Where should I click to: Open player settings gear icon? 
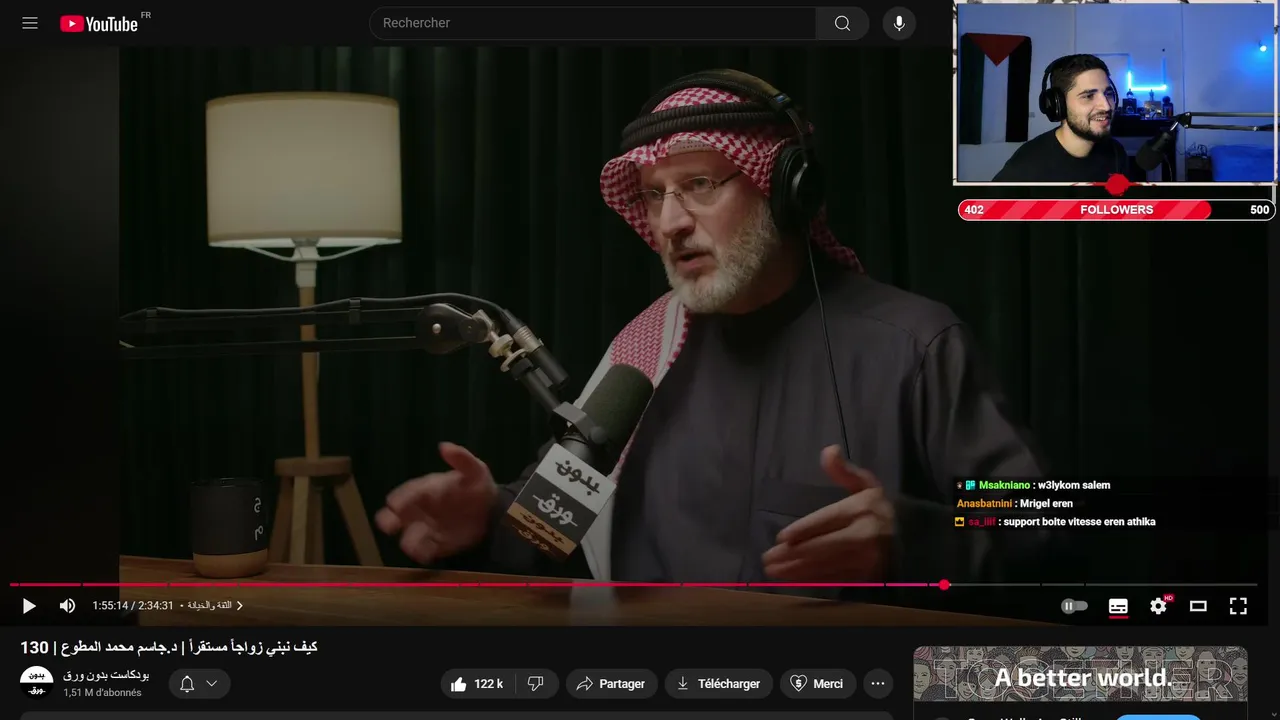1159,606
